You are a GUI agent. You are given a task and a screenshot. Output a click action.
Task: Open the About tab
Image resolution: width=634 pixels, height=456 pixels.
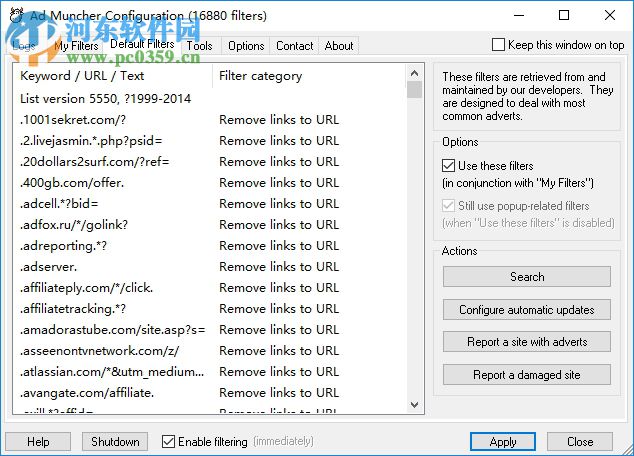tap(339, 46)
